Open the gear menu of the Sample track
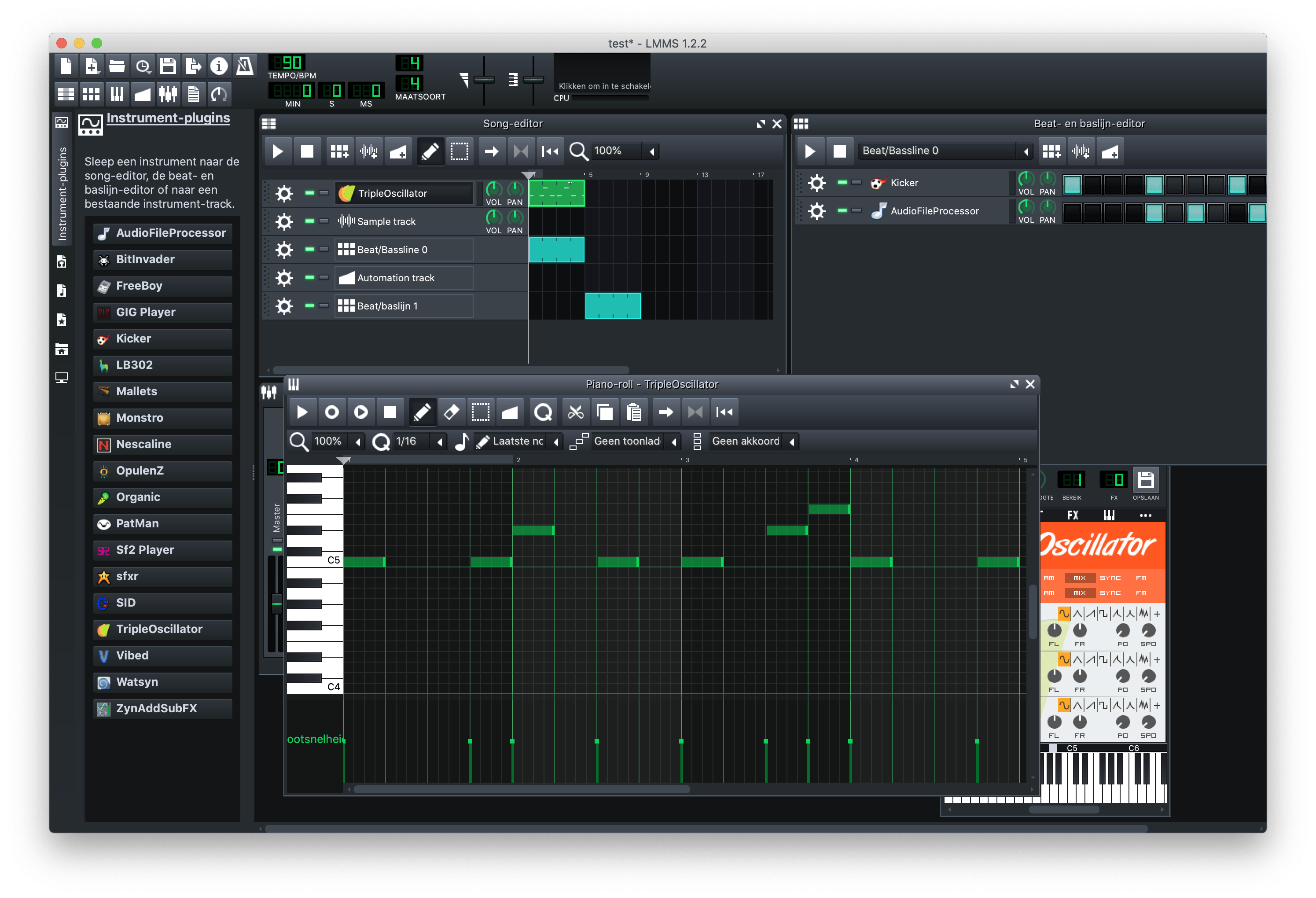Image resolution: width=1316 pixels, height=898 pixels. tap(284, 221)
